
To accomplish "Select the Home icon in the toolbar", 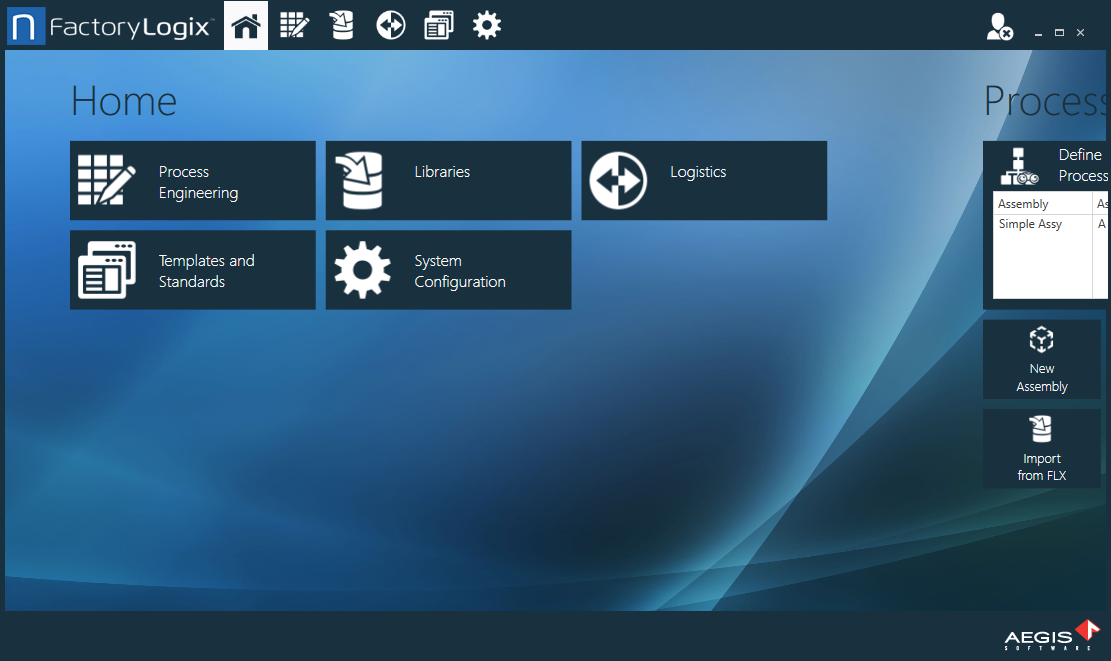I will point(245,25).
